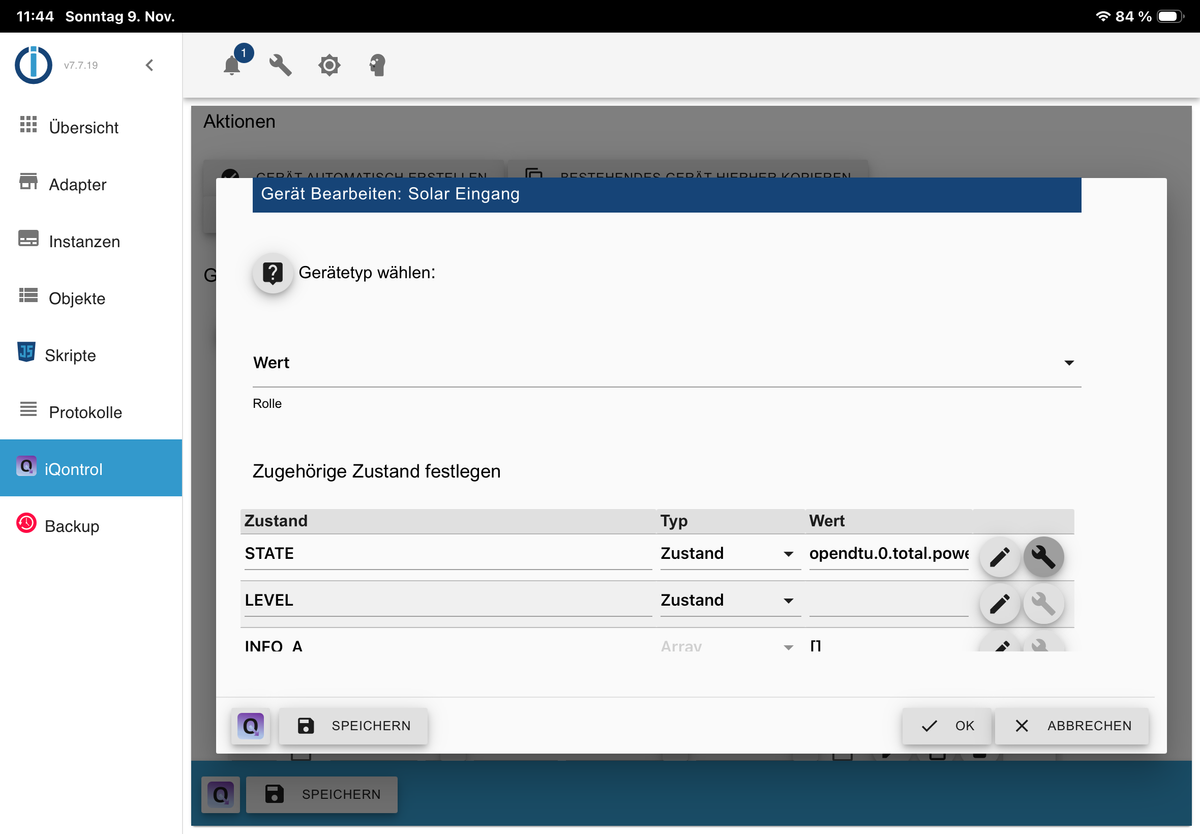Click the wrench icon in top toolbar
Viewport: 1200px width, 834px height.
pyautogui.click(x=281, y=65)
